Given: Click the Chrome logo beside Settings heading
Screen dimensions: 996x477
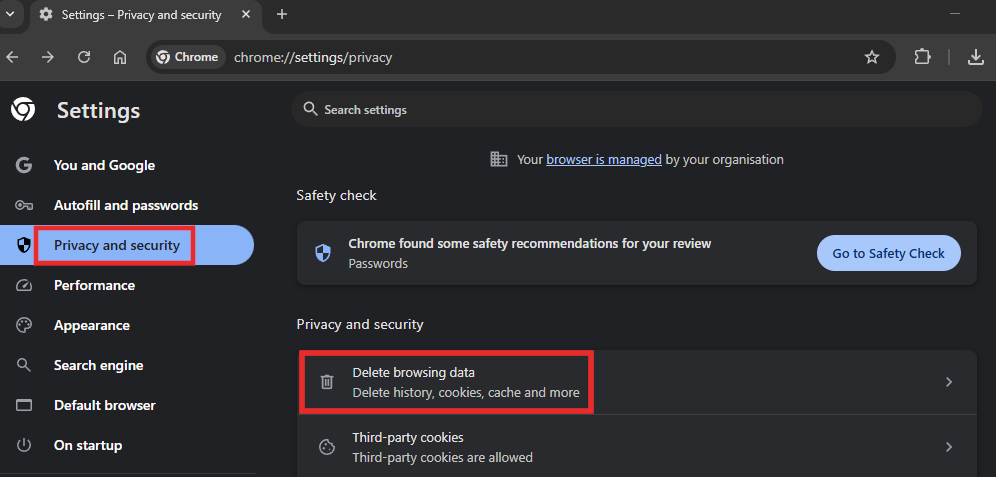Looking at the screenshot, I should (x=24, y=111).
